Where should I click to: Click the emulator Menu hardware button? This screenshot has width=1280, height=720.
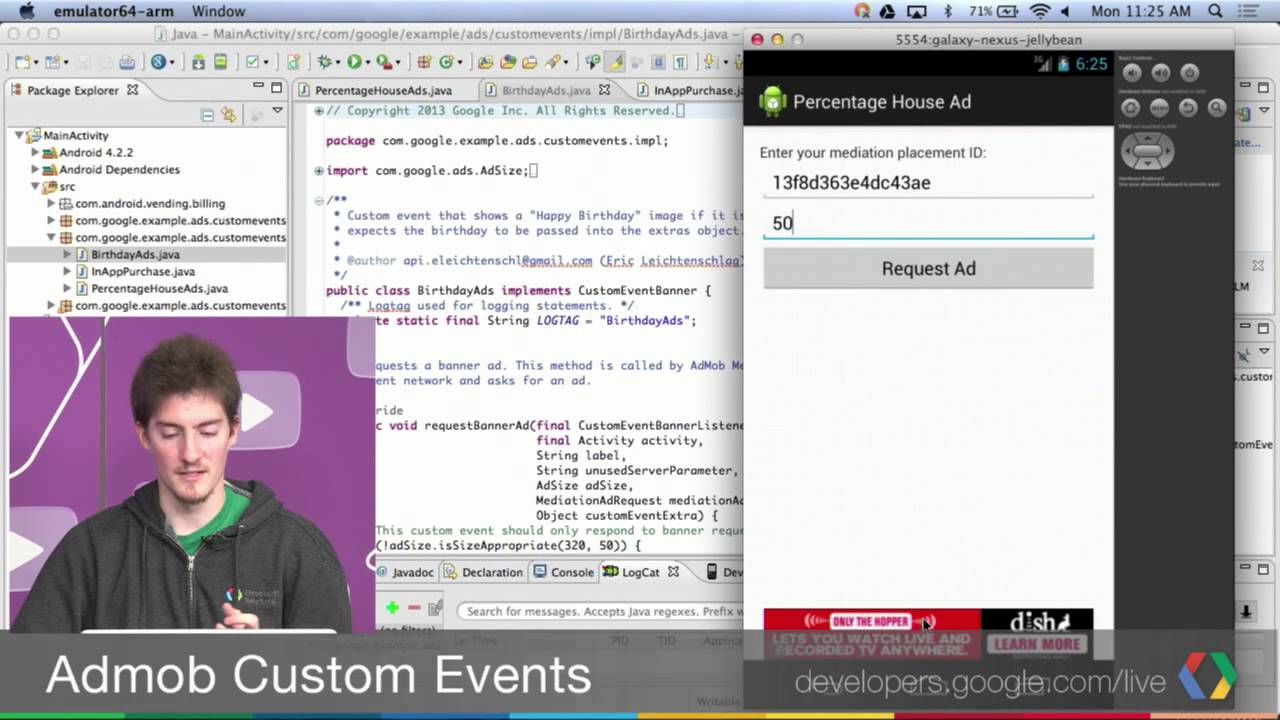(x=1159, y=107)
